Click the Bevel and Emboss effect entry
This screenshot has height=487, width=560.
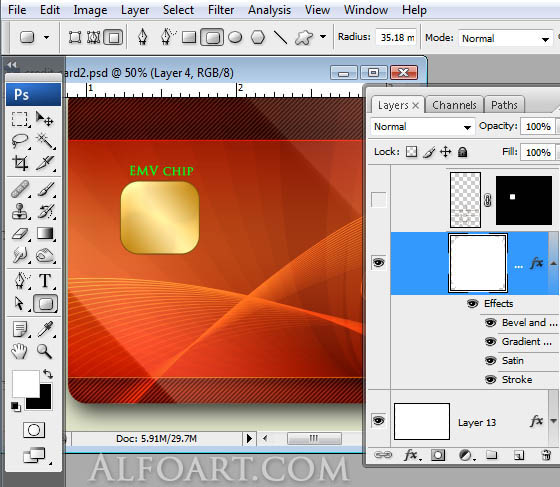pyautogui.click(x=529, y=323)
